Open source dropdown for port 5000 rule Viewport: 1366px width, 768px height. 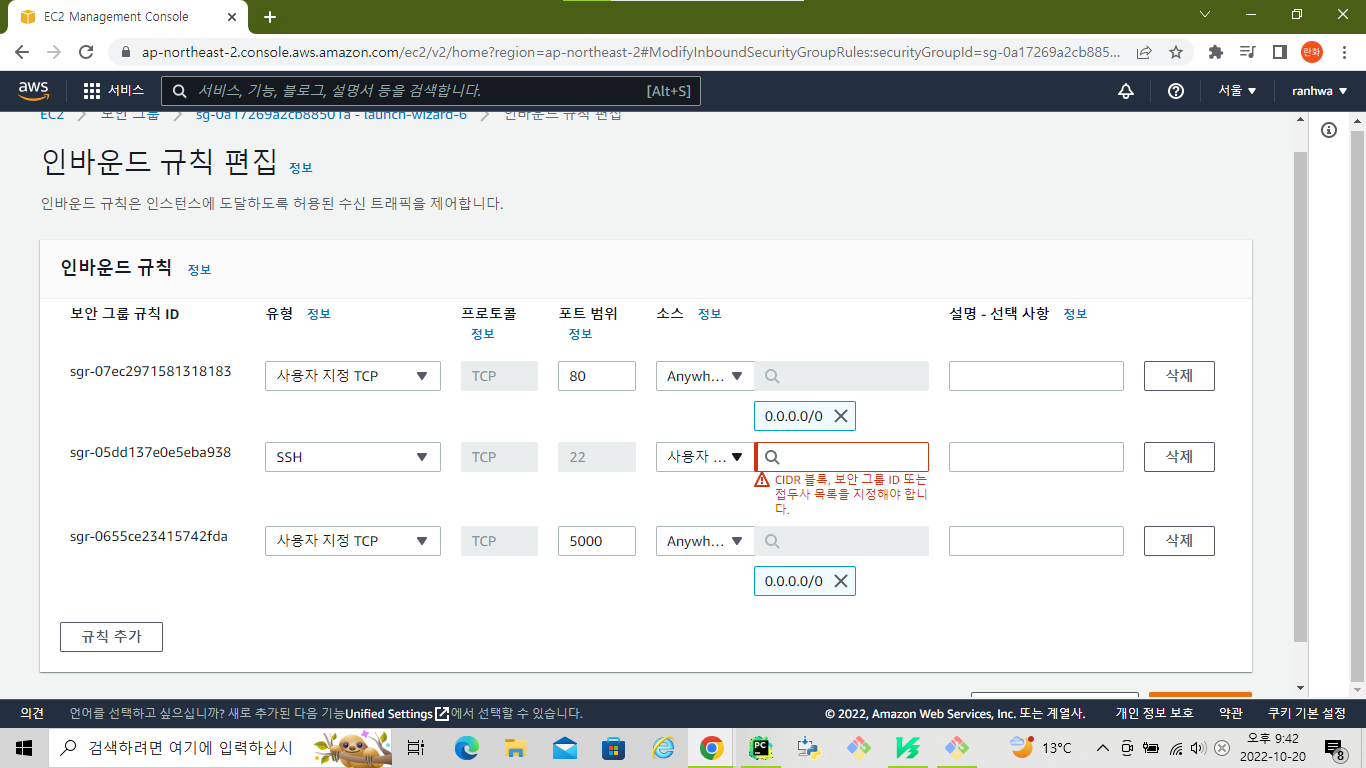point(705,541)
